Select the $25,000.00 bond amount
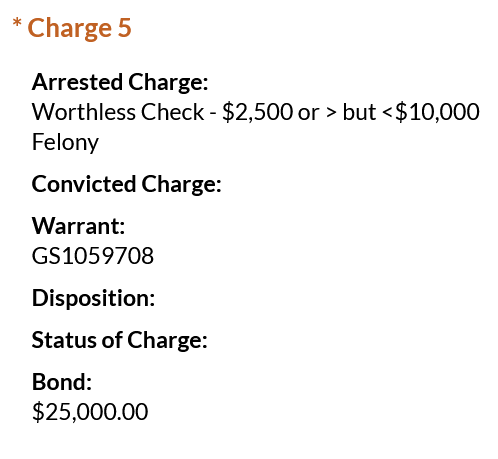This screenshot has width=498, height=459. click(x=90, y=412)
